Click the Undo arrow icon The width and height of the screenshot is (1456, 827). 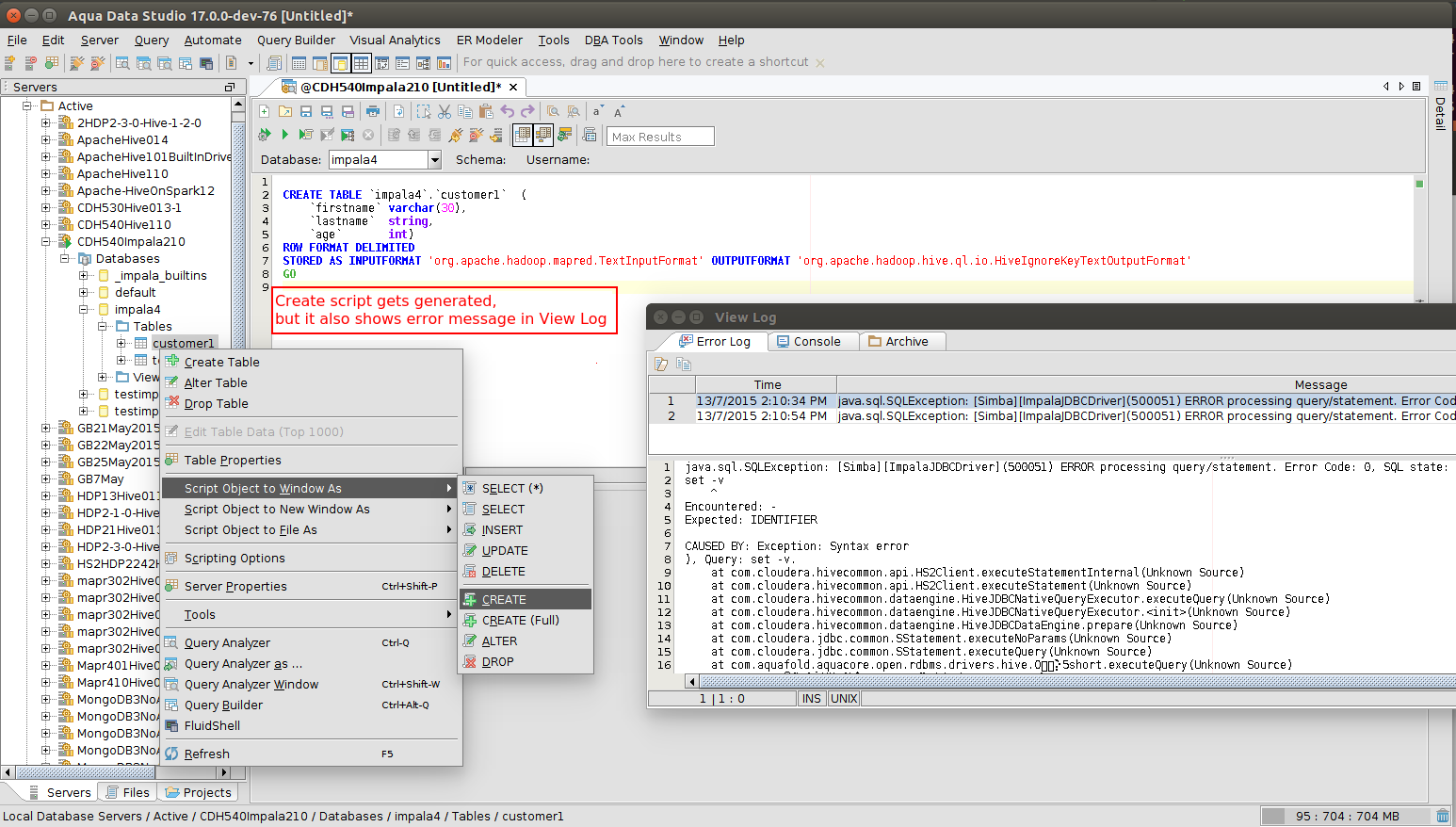pos(508,111)
